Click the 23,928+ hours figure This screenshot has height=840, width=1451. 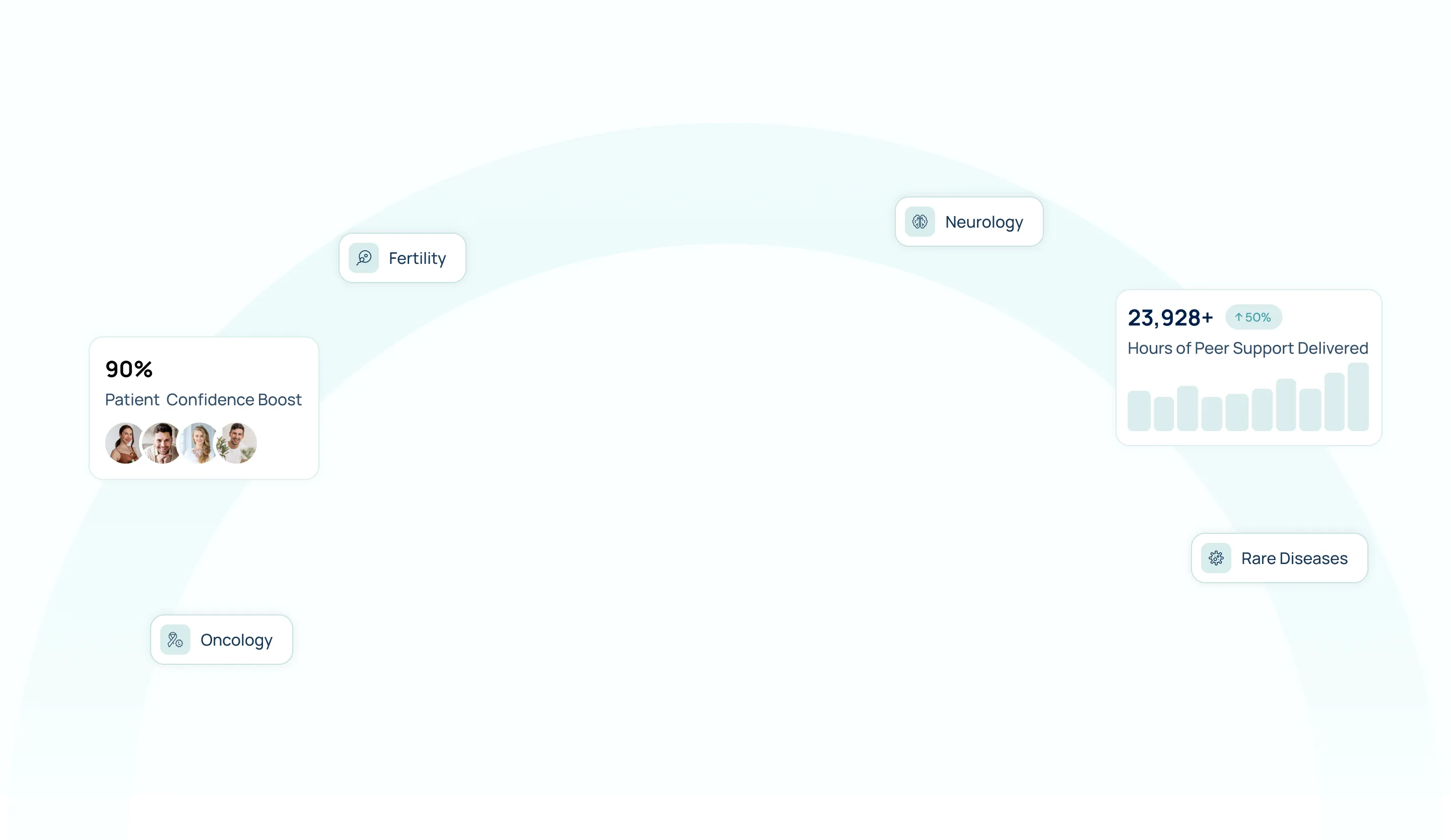coord(1170,318)
